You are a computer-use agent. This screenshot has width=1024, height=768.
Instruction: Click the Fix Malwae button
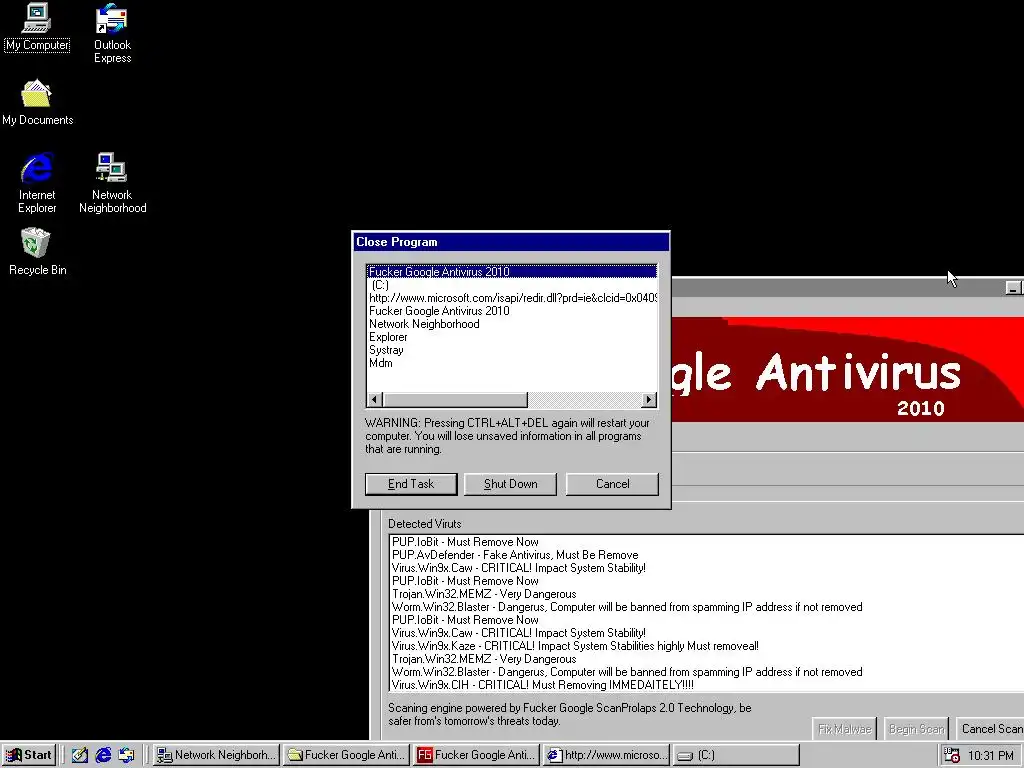[844, 729]
